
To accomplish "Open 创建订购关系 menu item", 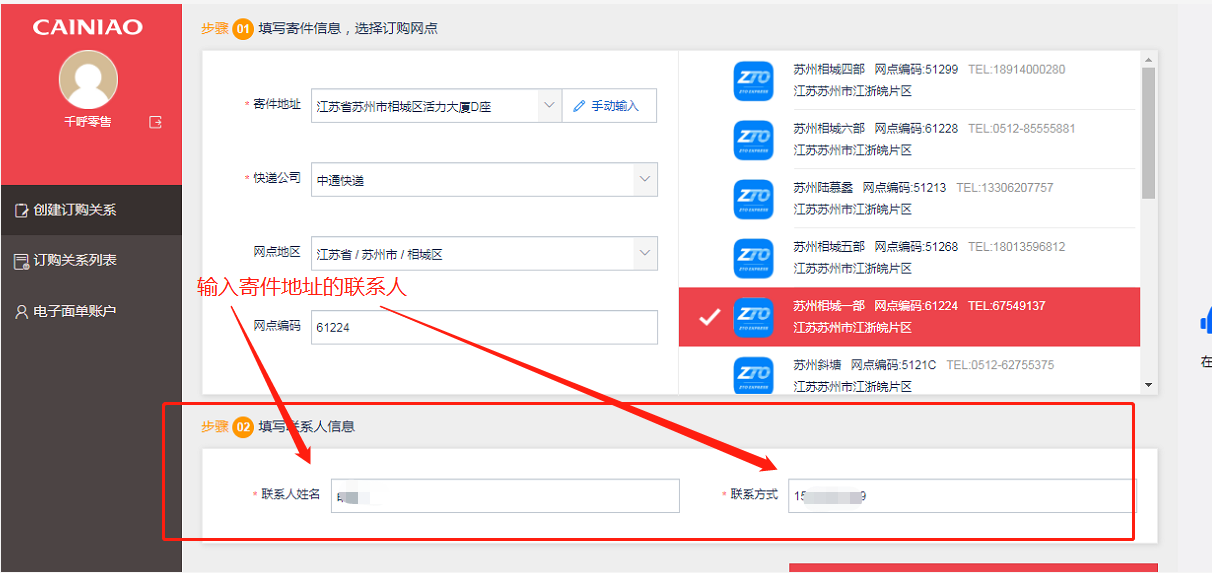I will coord(91,210).
